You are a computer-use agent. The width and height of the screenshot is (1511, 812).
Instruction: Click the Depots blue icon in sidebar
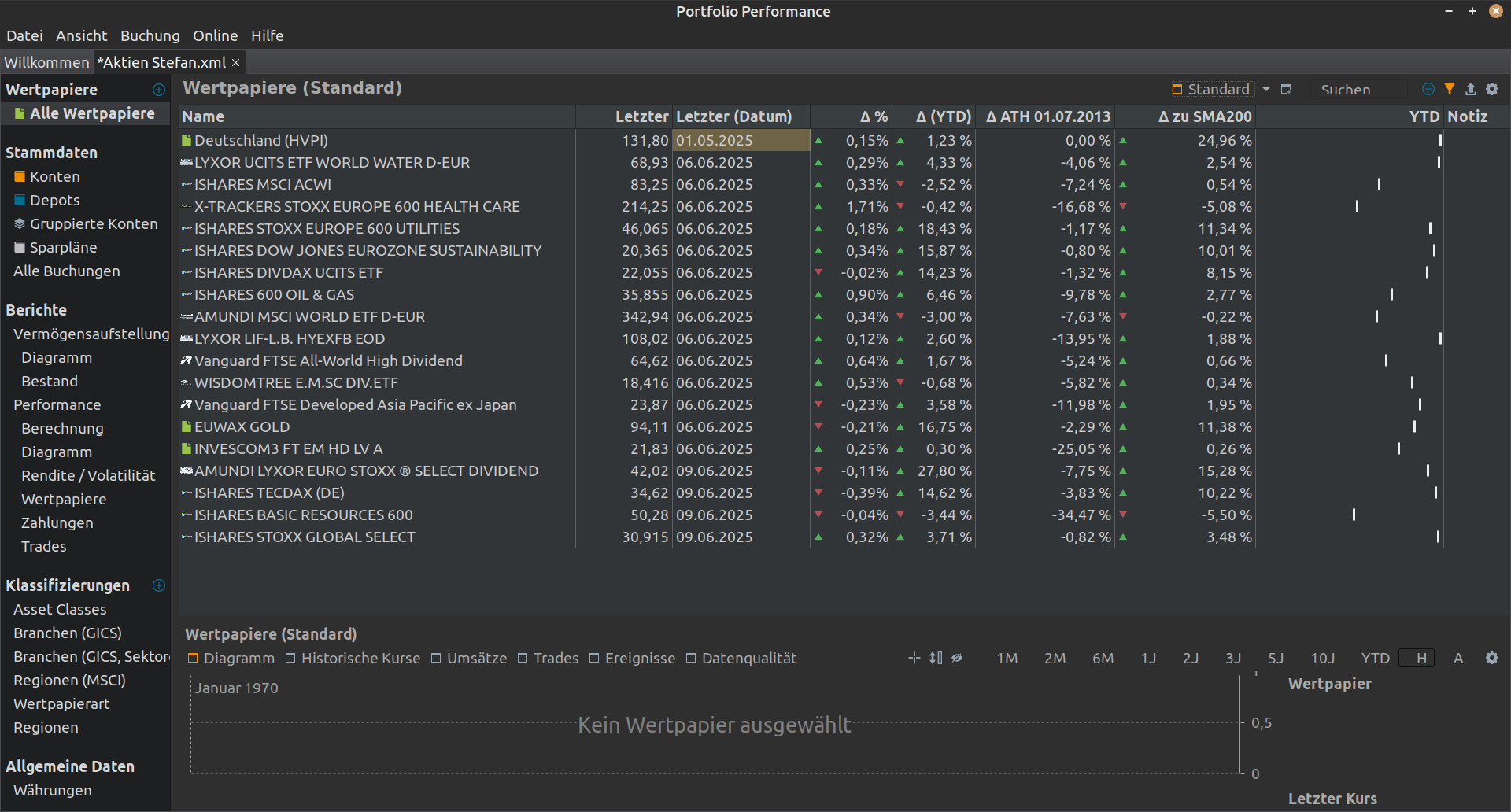tap(20, 201)
